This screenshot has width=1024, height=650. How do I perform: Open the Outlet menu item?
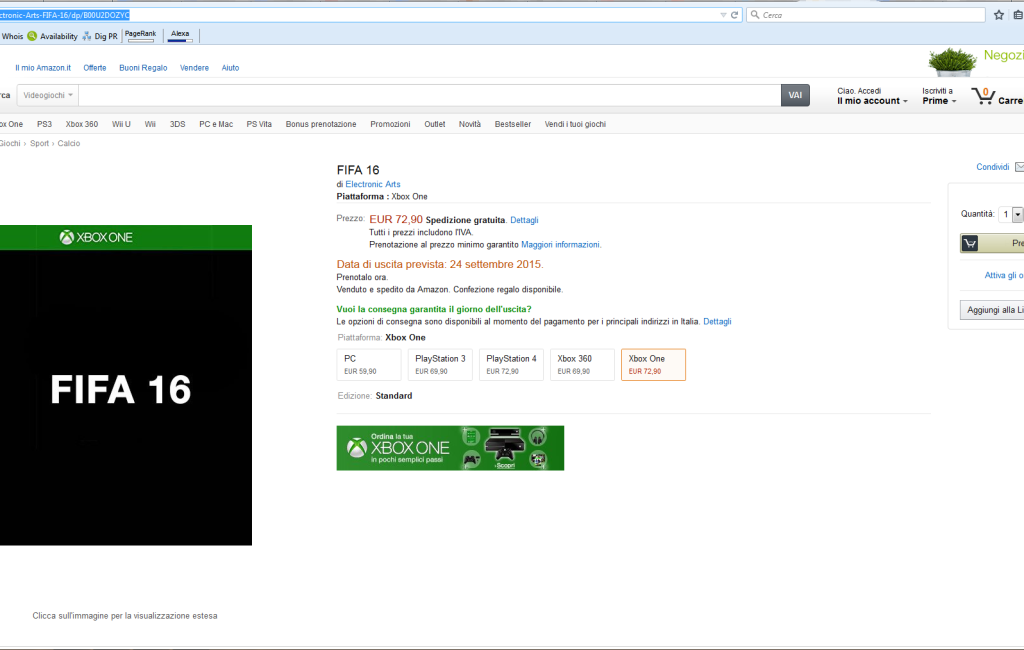tap(434, 124)
